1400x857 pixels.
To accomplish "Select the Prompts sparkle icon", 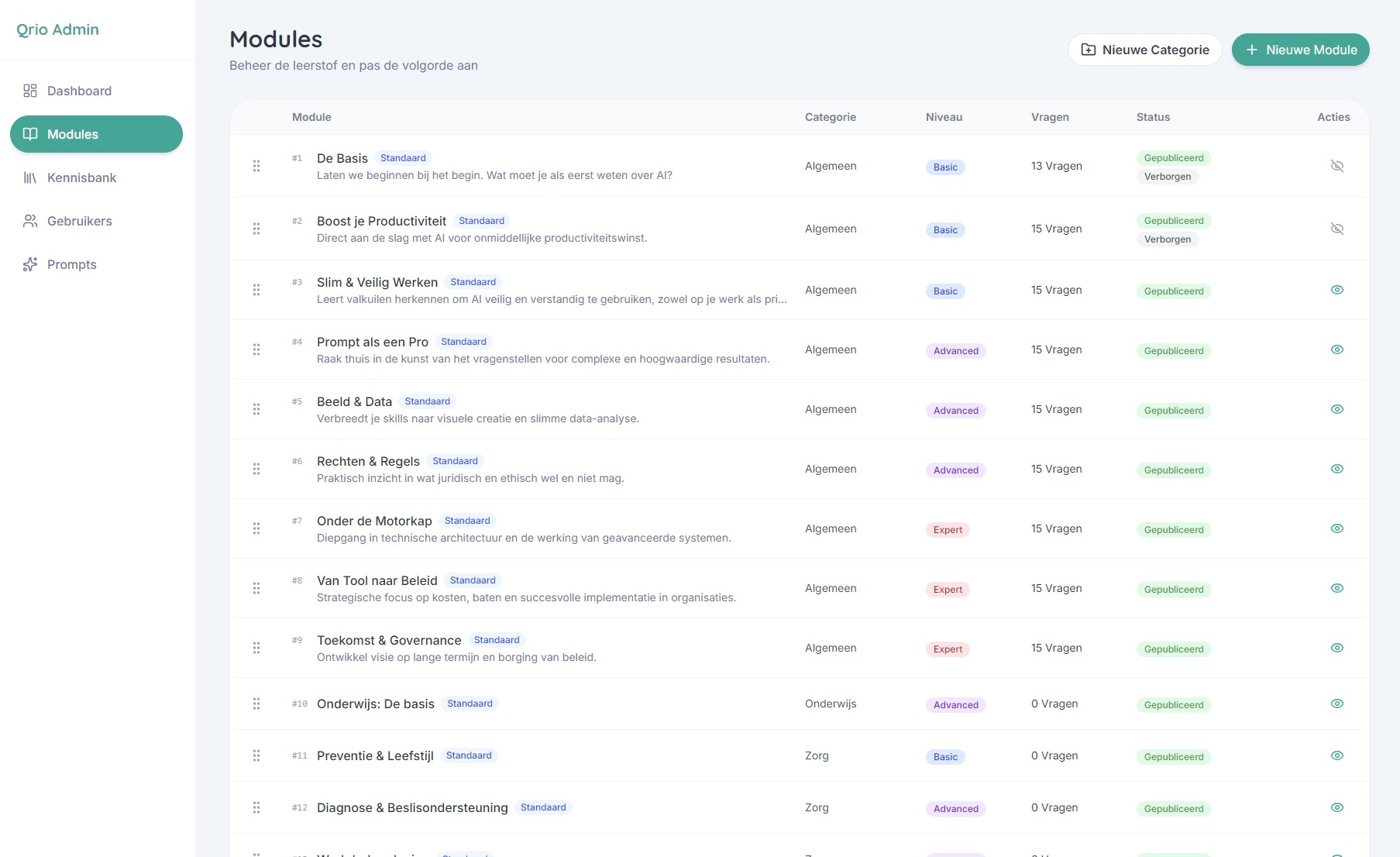I will (30, 264).
